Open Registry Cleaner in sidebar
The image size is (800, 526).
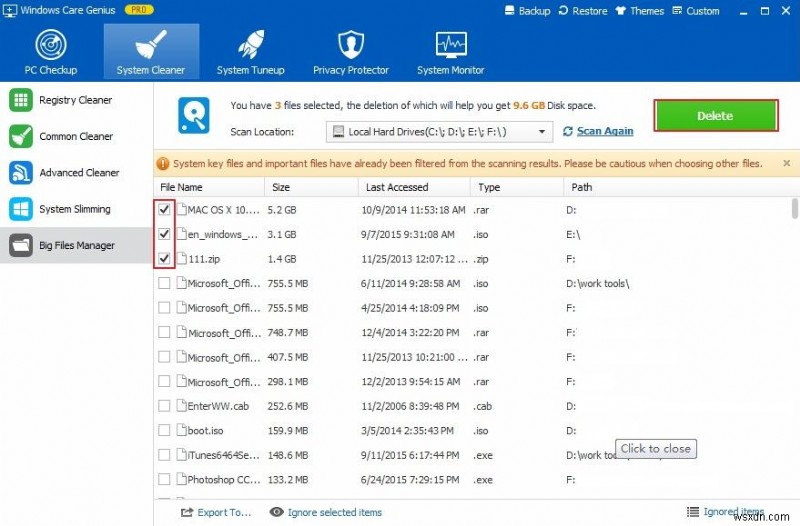[77, 100]
